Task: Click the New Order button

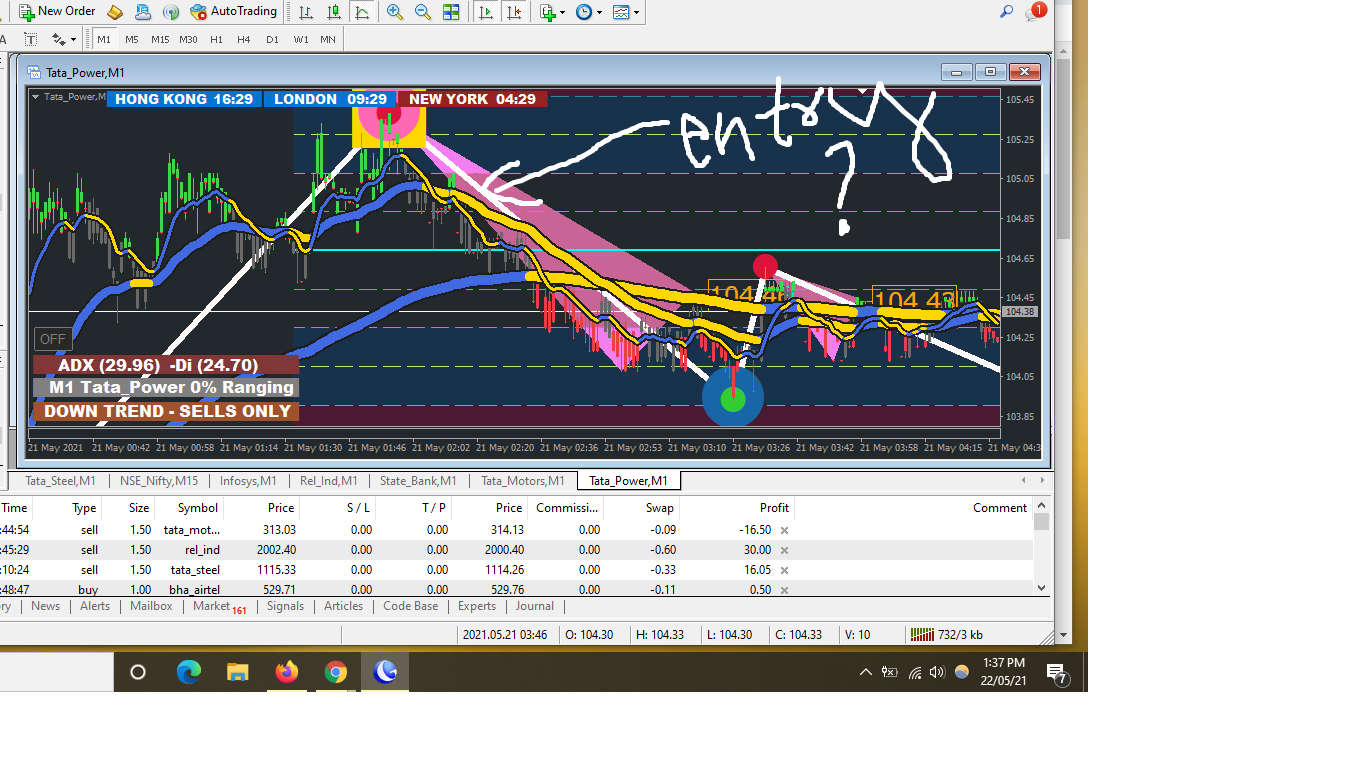Action: [57, 12]
